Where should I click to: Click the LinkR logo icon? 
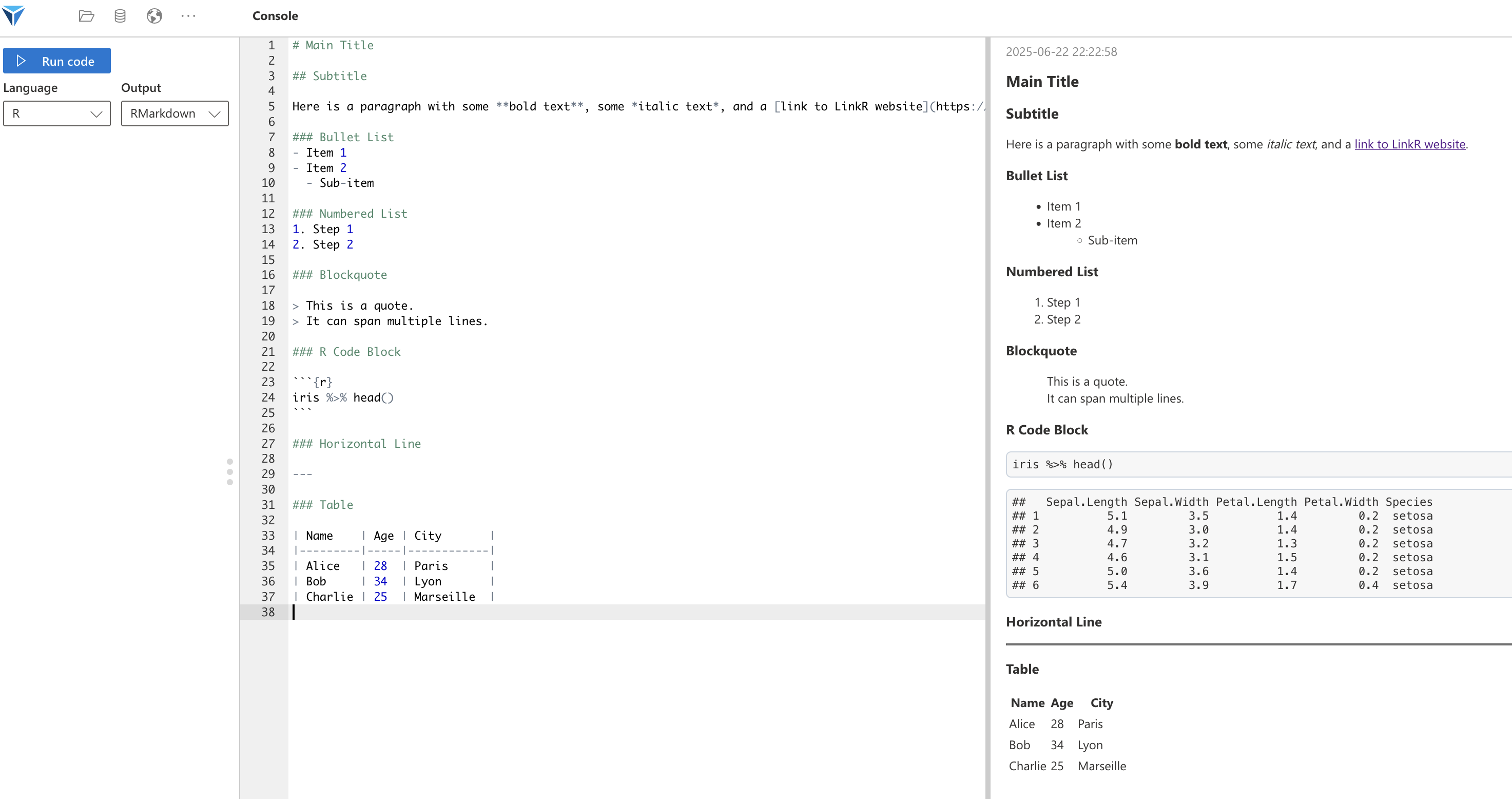pos(13,15)
